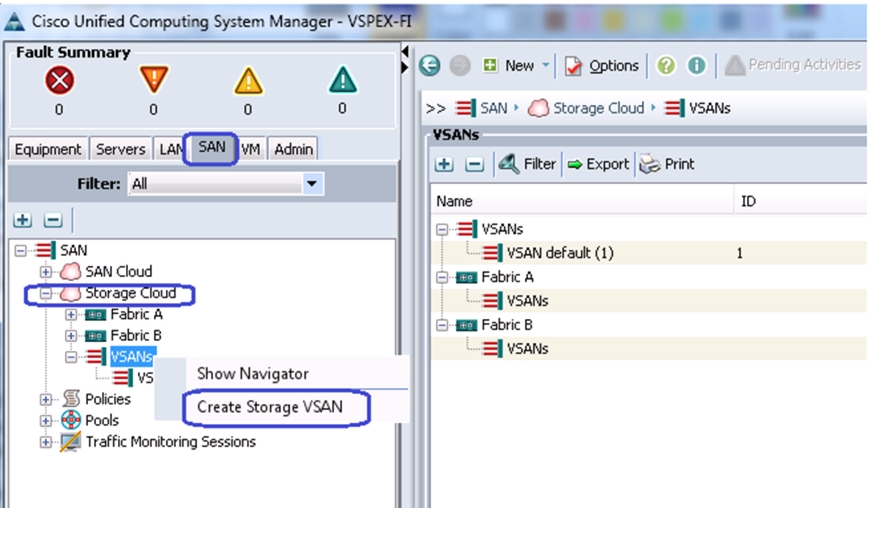Click the greyed forward navigation button
This screenshot has height=550, width=870.
coord(459,65)
